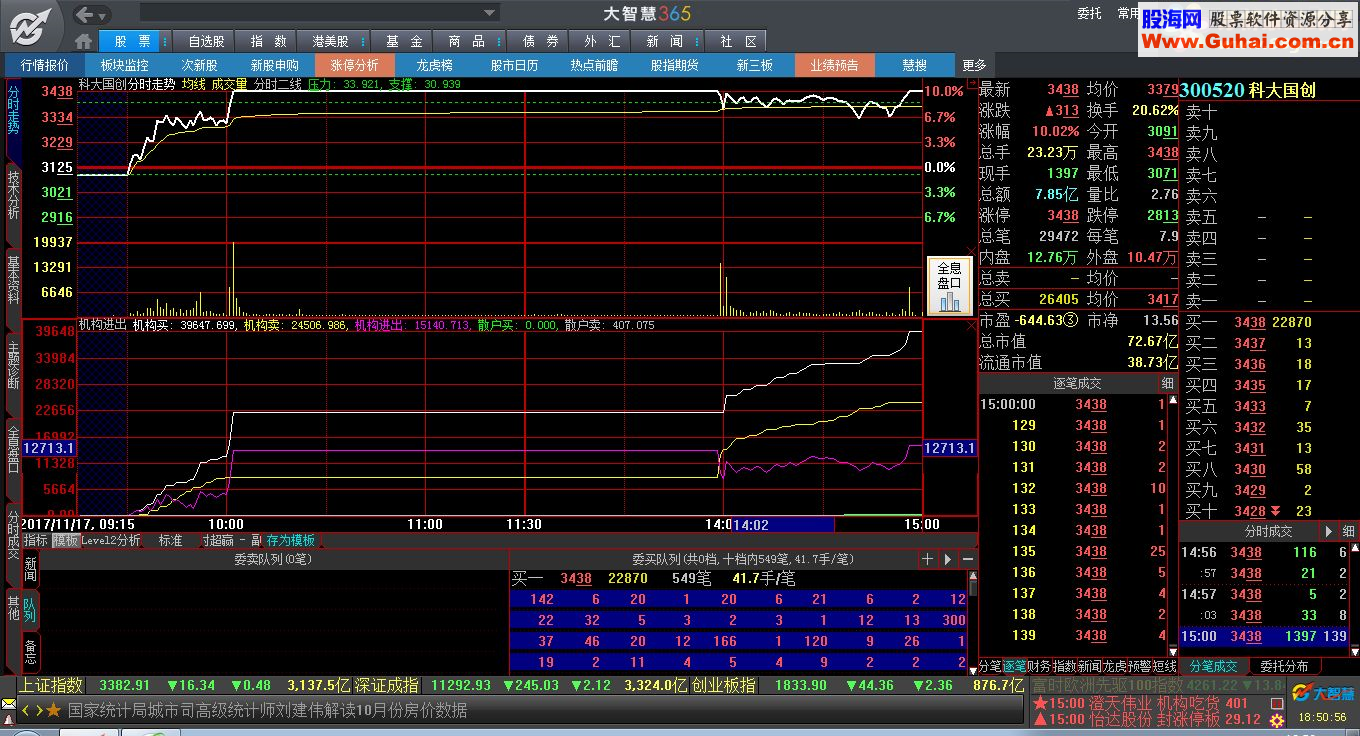
Task: Select the 短线 bottom tab
Action: tap(1164, 666)
